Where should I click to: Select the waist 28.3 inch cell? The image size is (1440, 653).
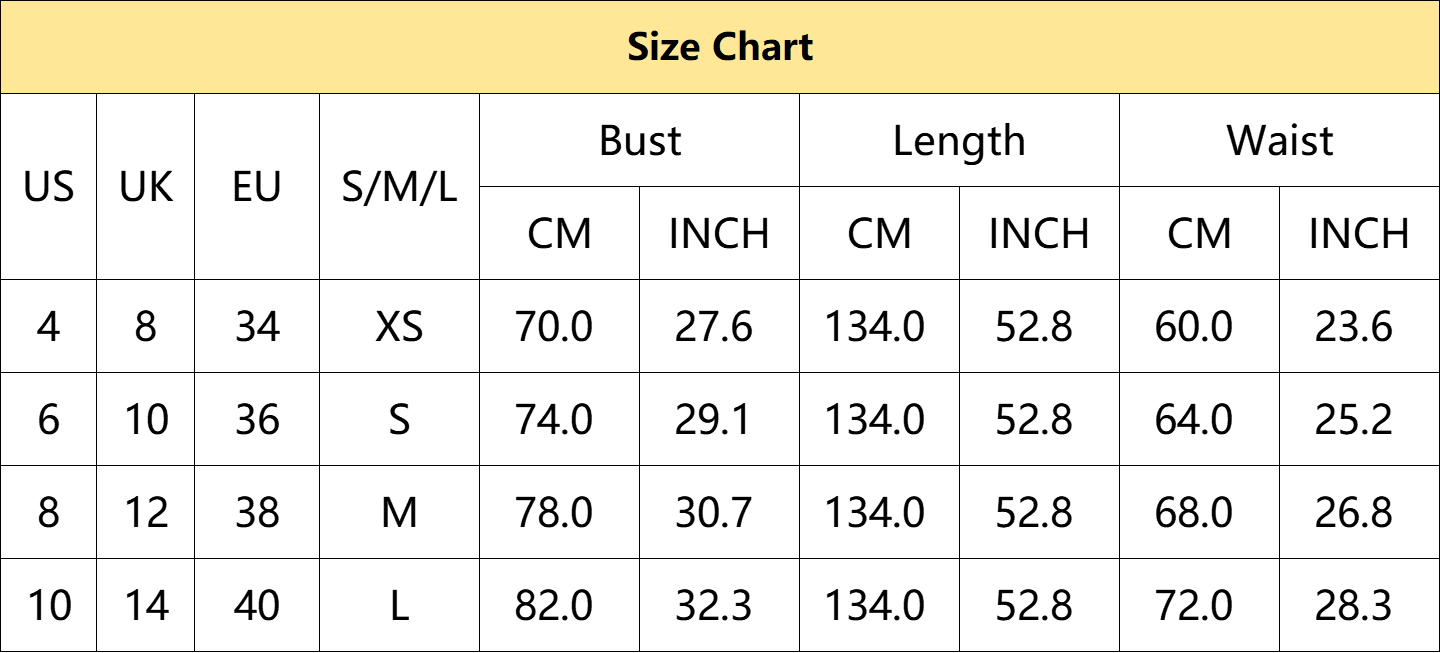point(1360,606)
